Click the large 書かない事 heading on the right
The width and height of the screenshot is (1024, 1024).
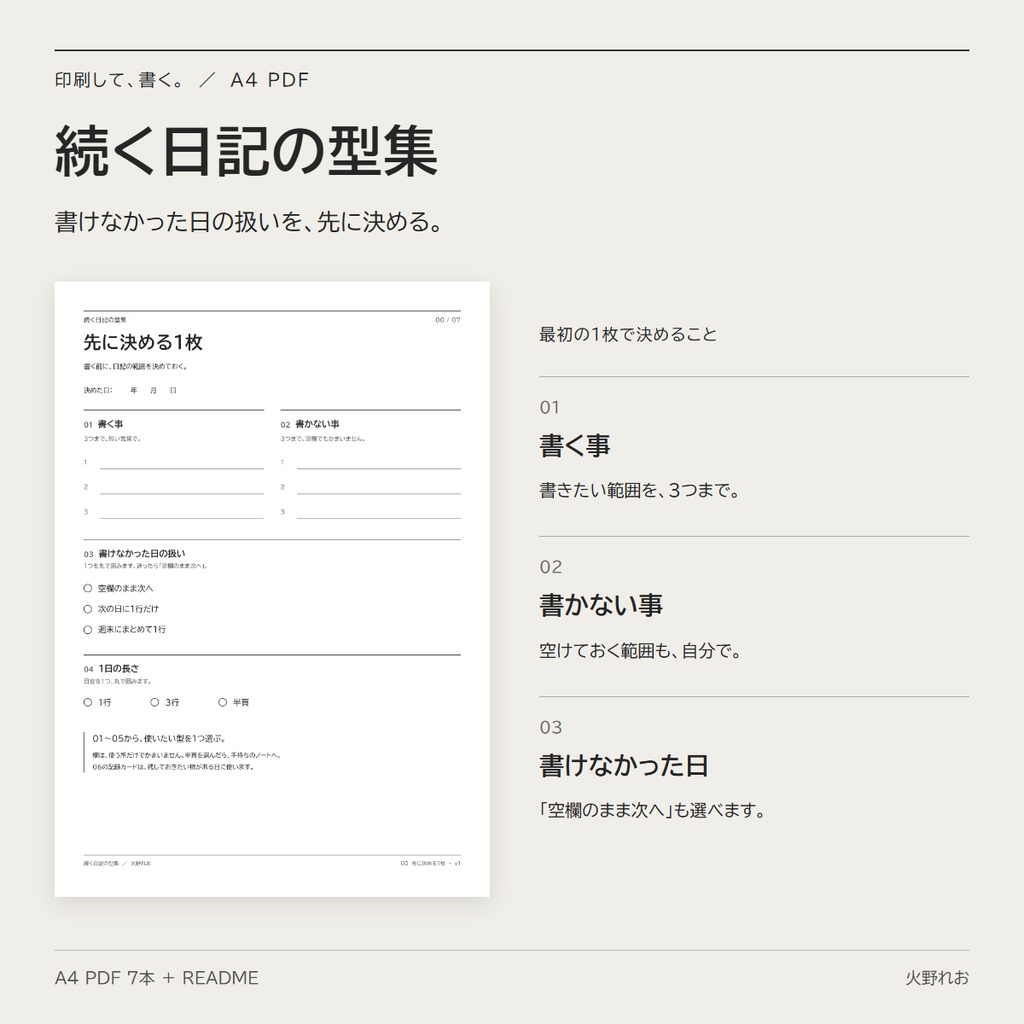tap(601, 605)
